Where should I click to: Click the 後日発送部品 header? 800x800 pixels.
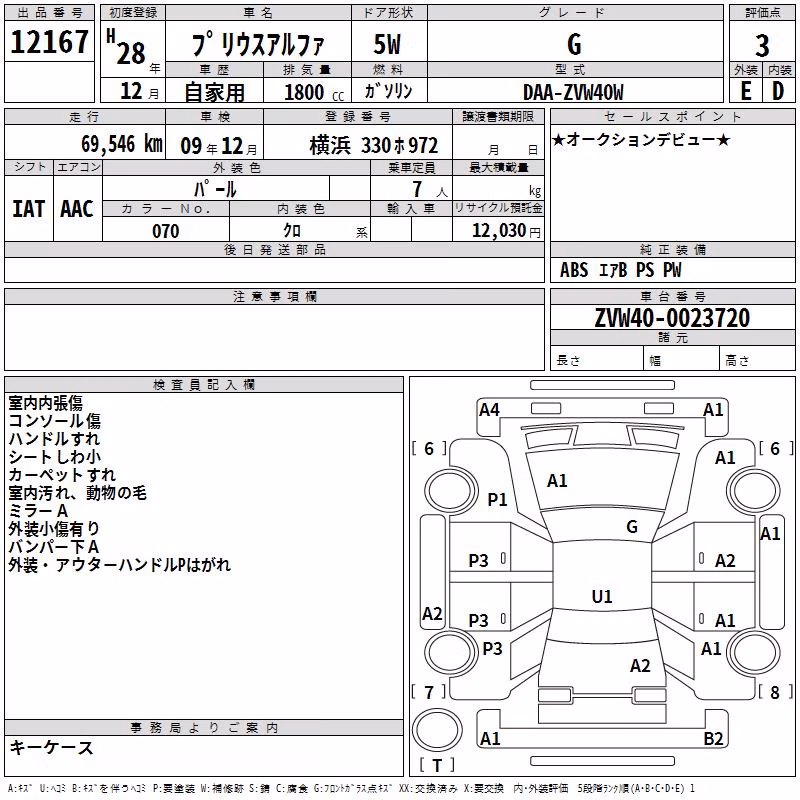[275, 249]
